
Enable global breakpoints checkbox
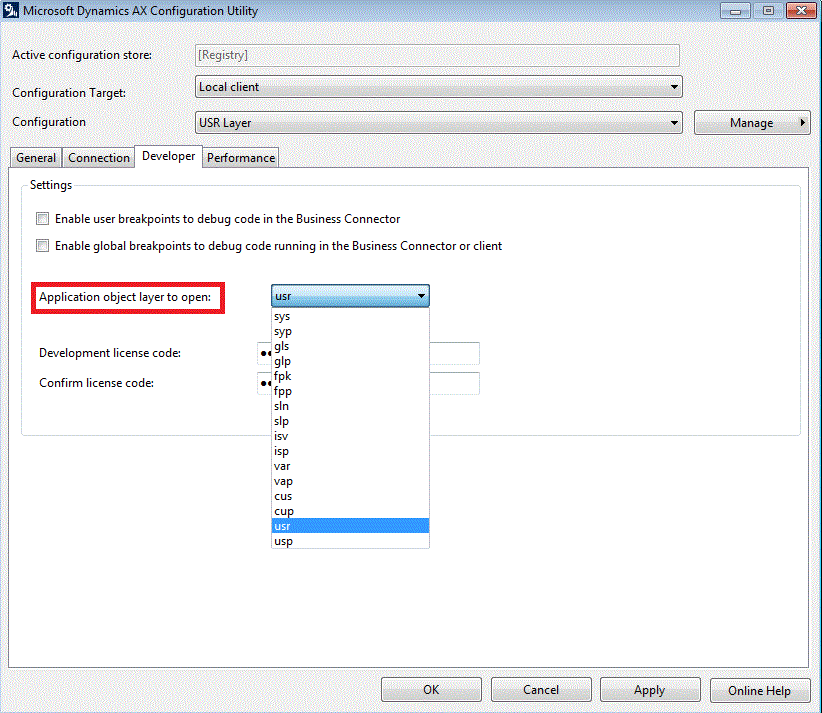pyautogui.click(x=42, y=246)
